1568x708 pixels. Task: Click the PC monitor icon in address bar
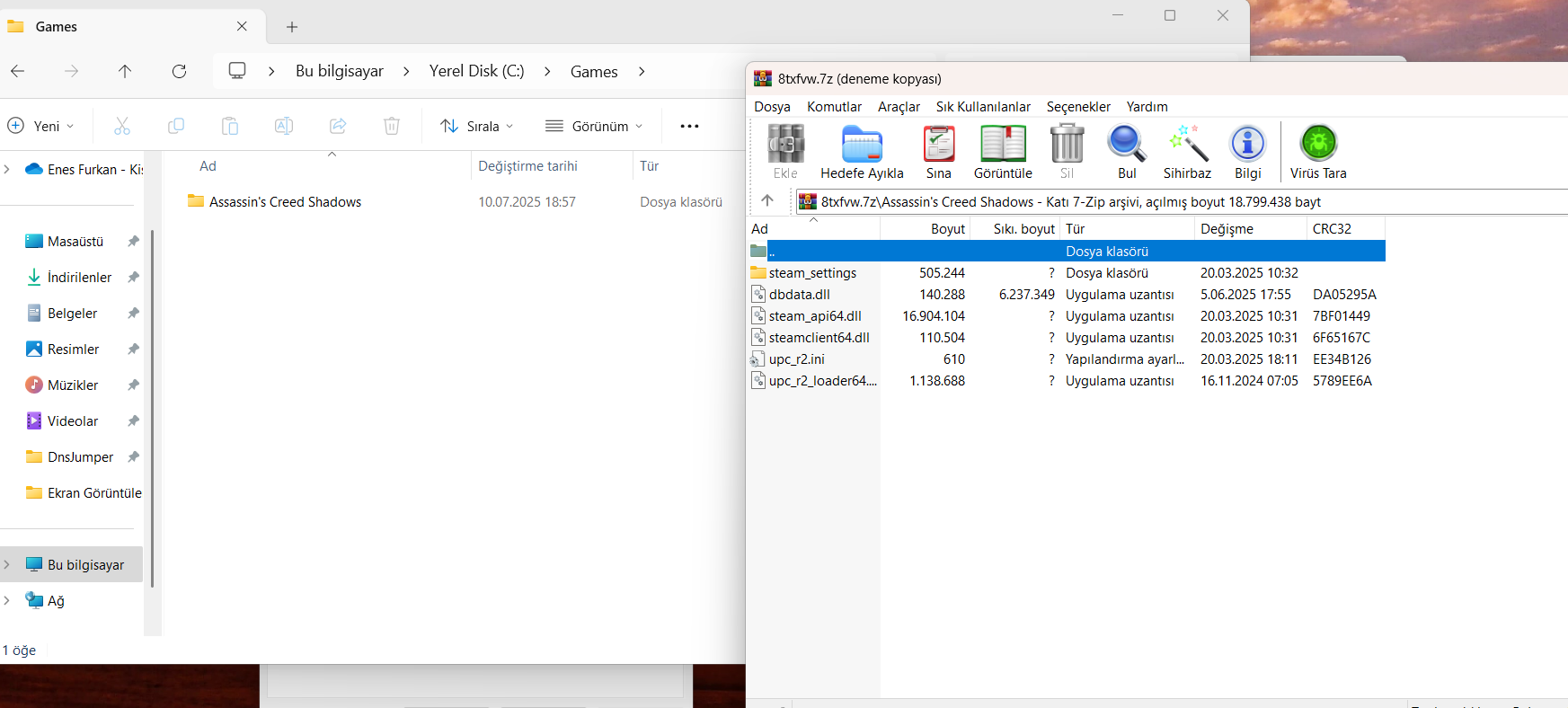pyautogui.click(x=237, y=71)
